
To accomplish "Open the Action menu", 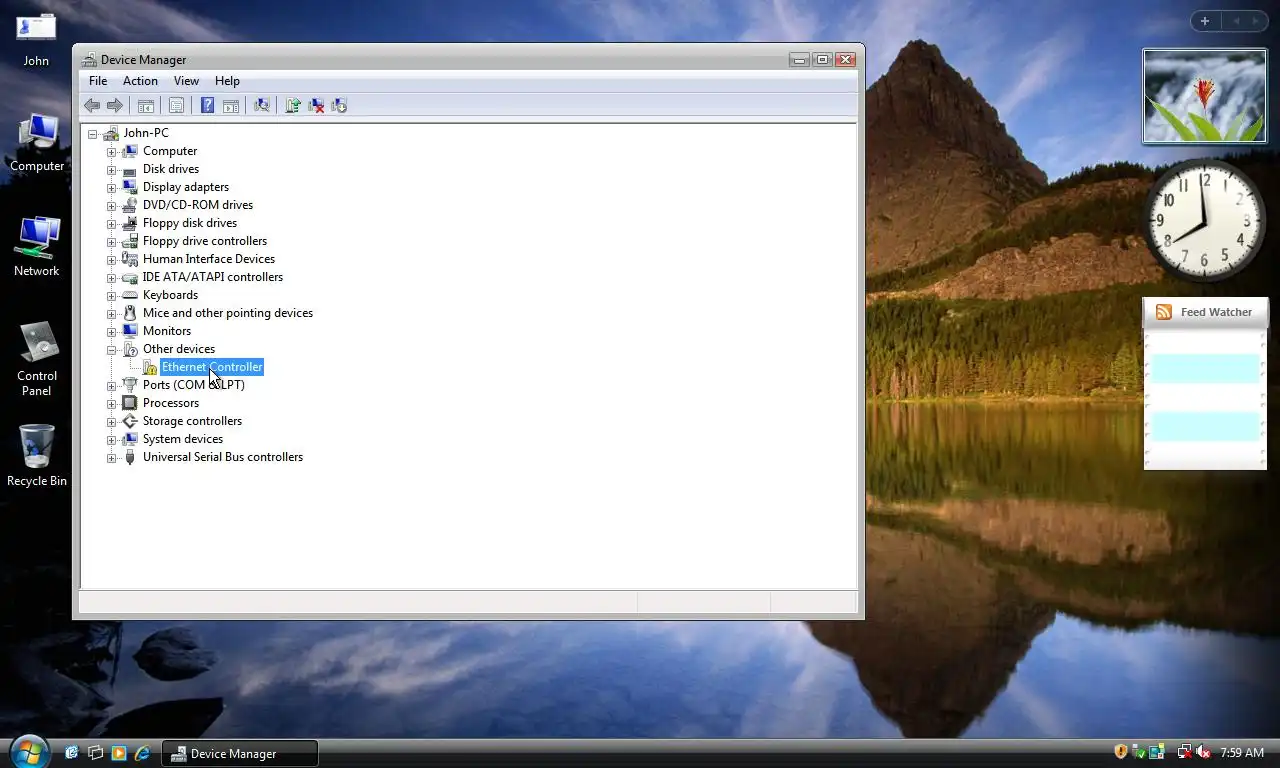I will (x=140, y=81).
